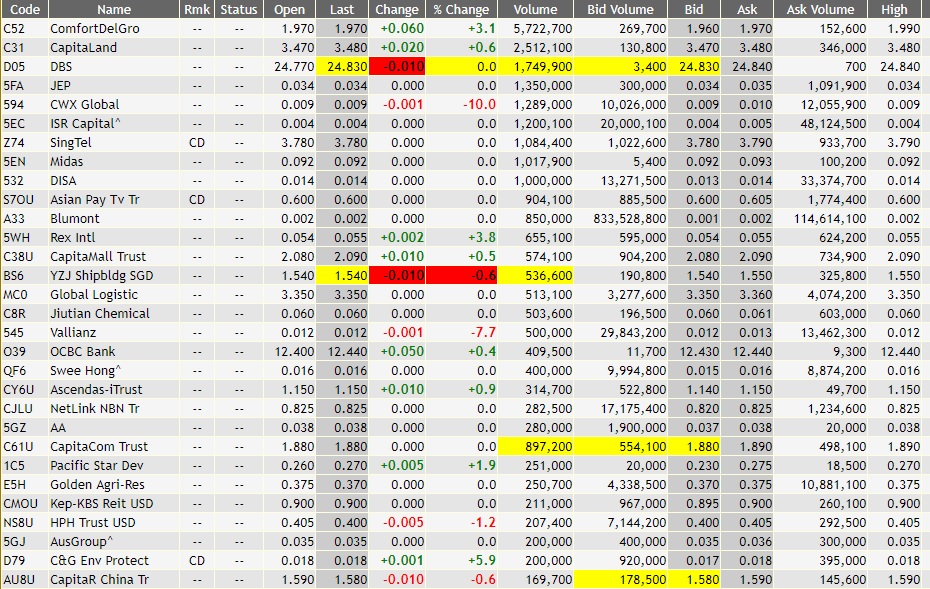Sort by the Last column header
This screenshot has height=589, width=930.
pyautogui.click(x=342, y=9)
